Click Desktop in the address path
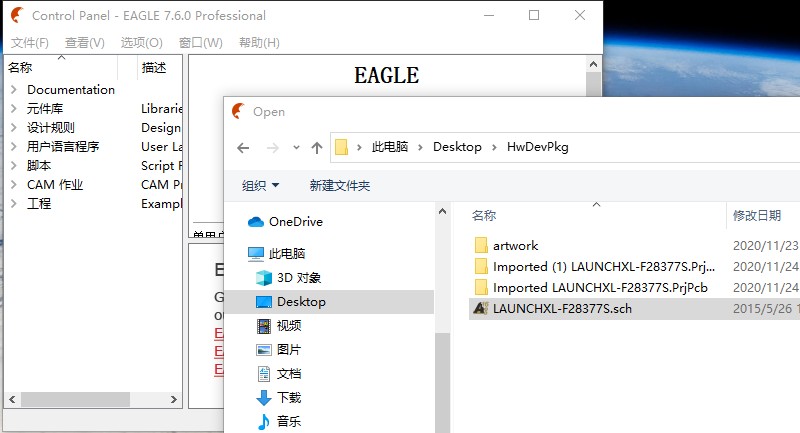Image resolution: width=800 pixels, height=433 pixels. point(457,147)
